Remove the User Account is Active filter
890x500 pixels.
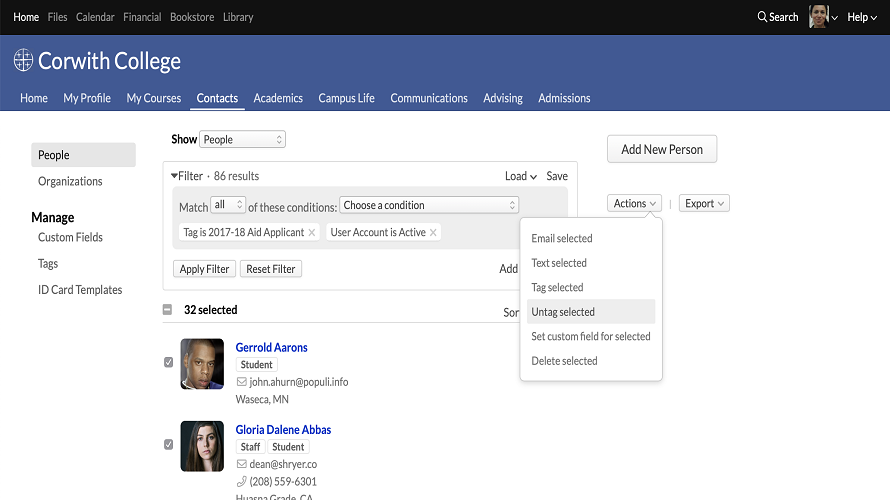[433, 233]
